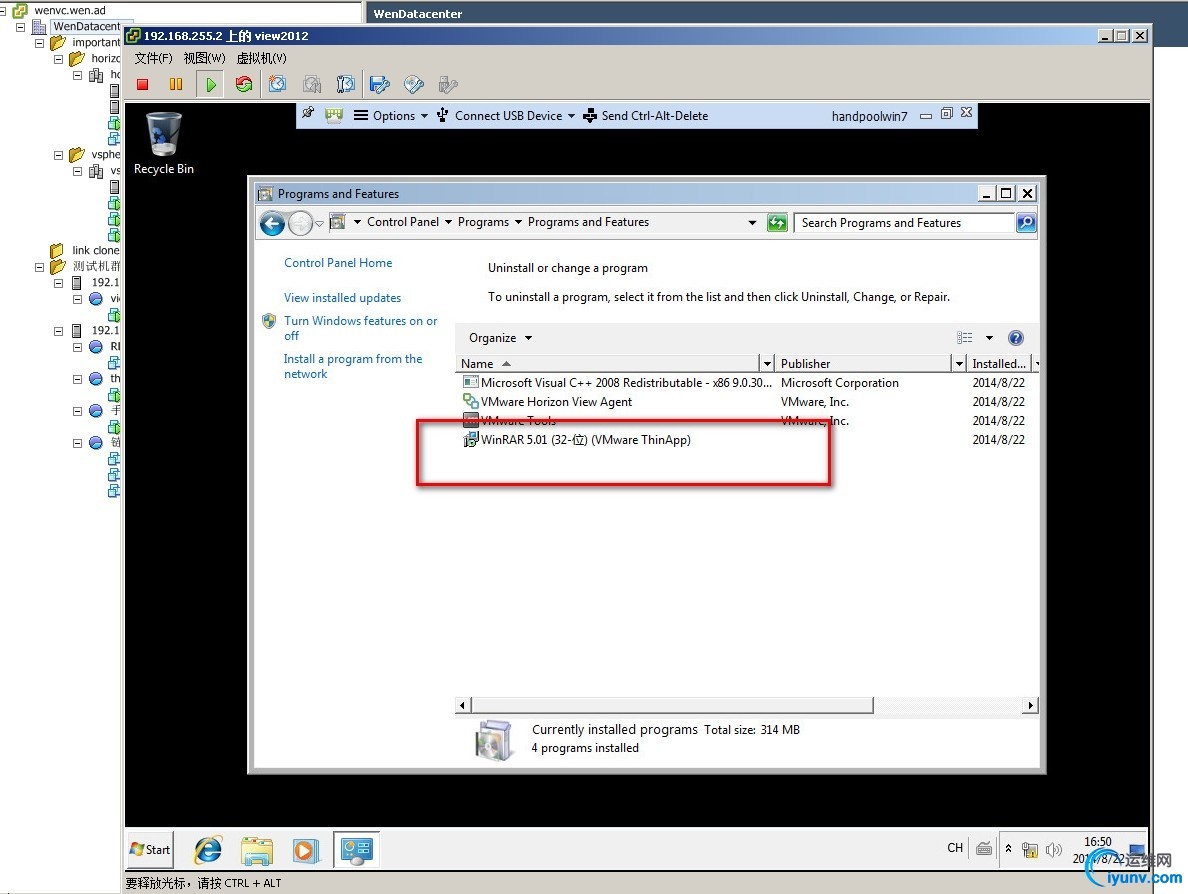Launch Internet Explorer from the taskbar
This screenshot has height=894, width=1188.
tap(208, 850)
